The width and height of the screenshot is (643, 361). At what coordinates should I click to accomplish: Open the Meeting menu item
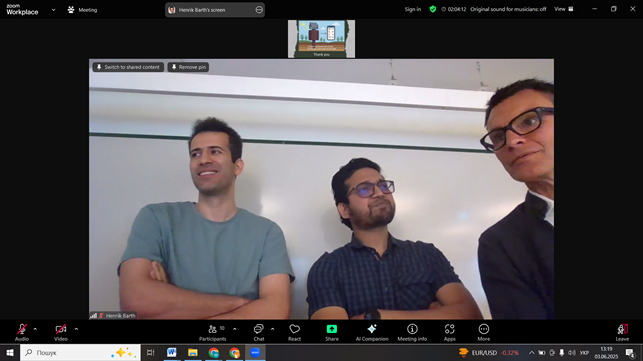coord(82,10)
